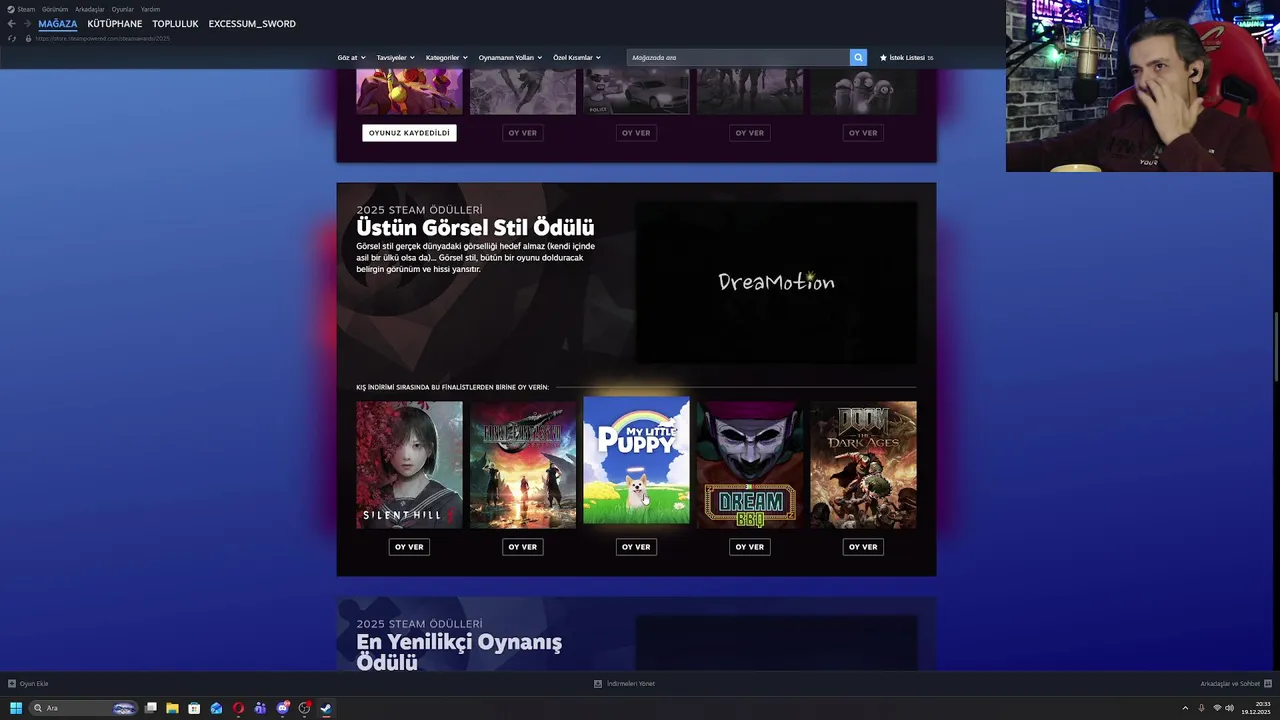The width and height of the screenshot is (1280, 720).
Task: Go back with the left arrow
Action: (12, 24)
